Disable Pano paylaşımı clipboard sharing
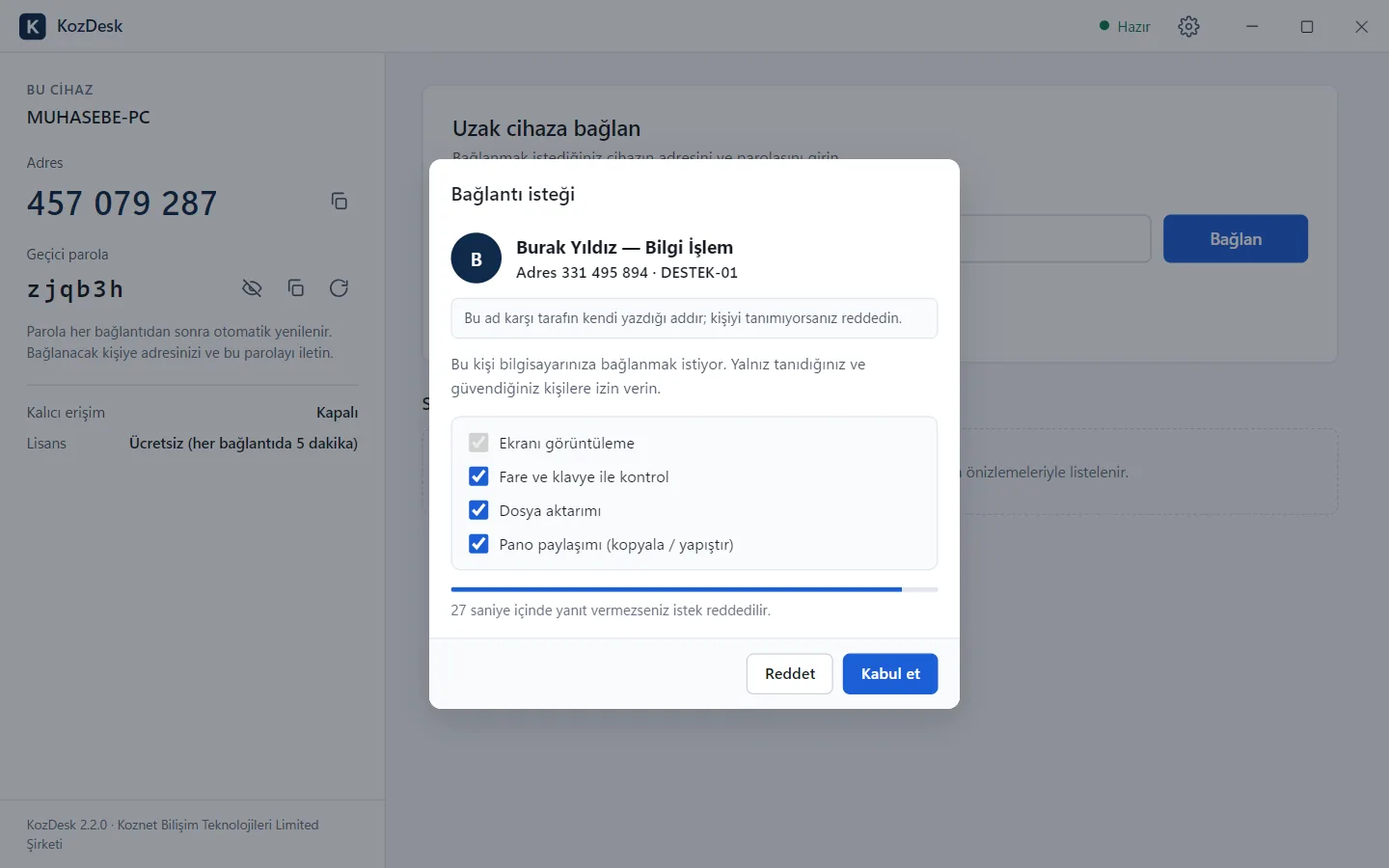Image resolution: width=1389 pixels, height=868 pixels. pyautogui.click(x=478, y=544)
